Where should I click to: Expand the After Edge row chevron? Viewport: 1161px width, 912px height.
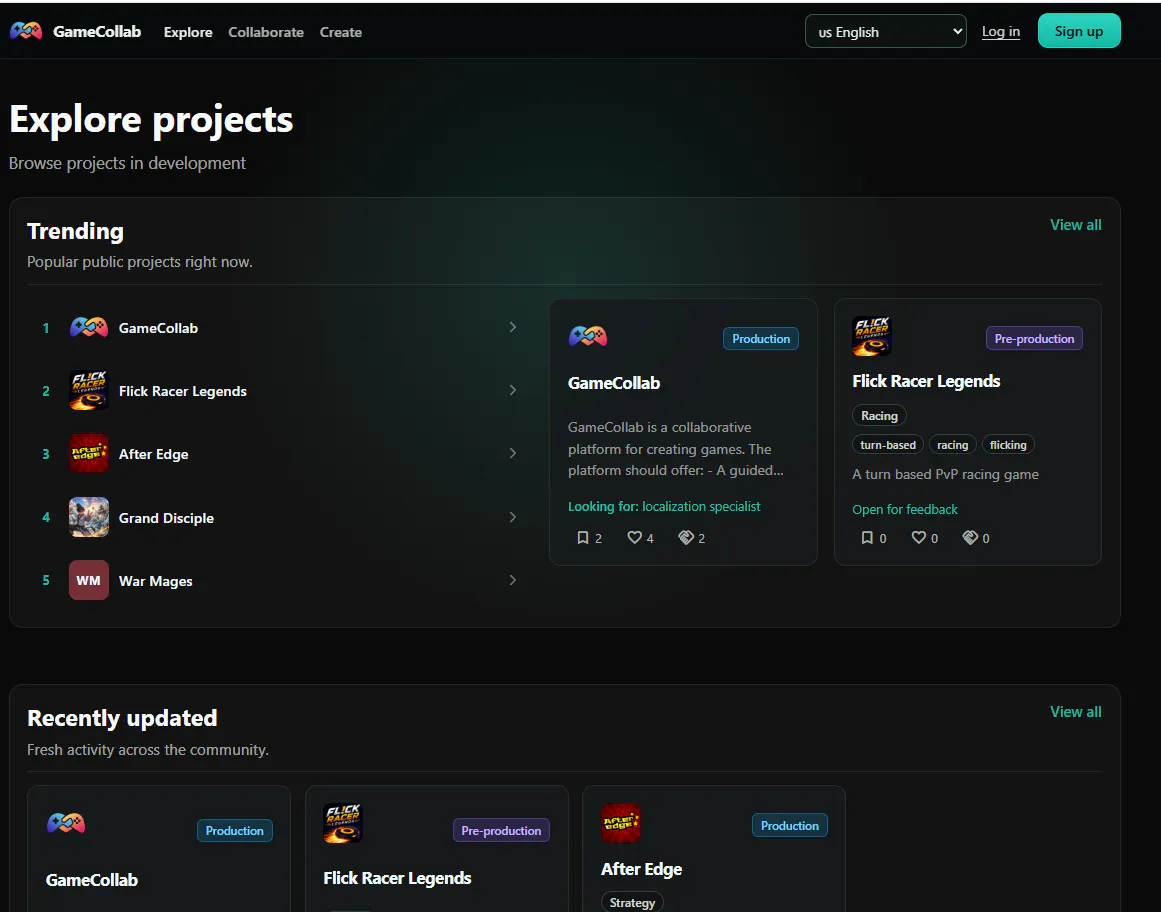pos(512,453)
